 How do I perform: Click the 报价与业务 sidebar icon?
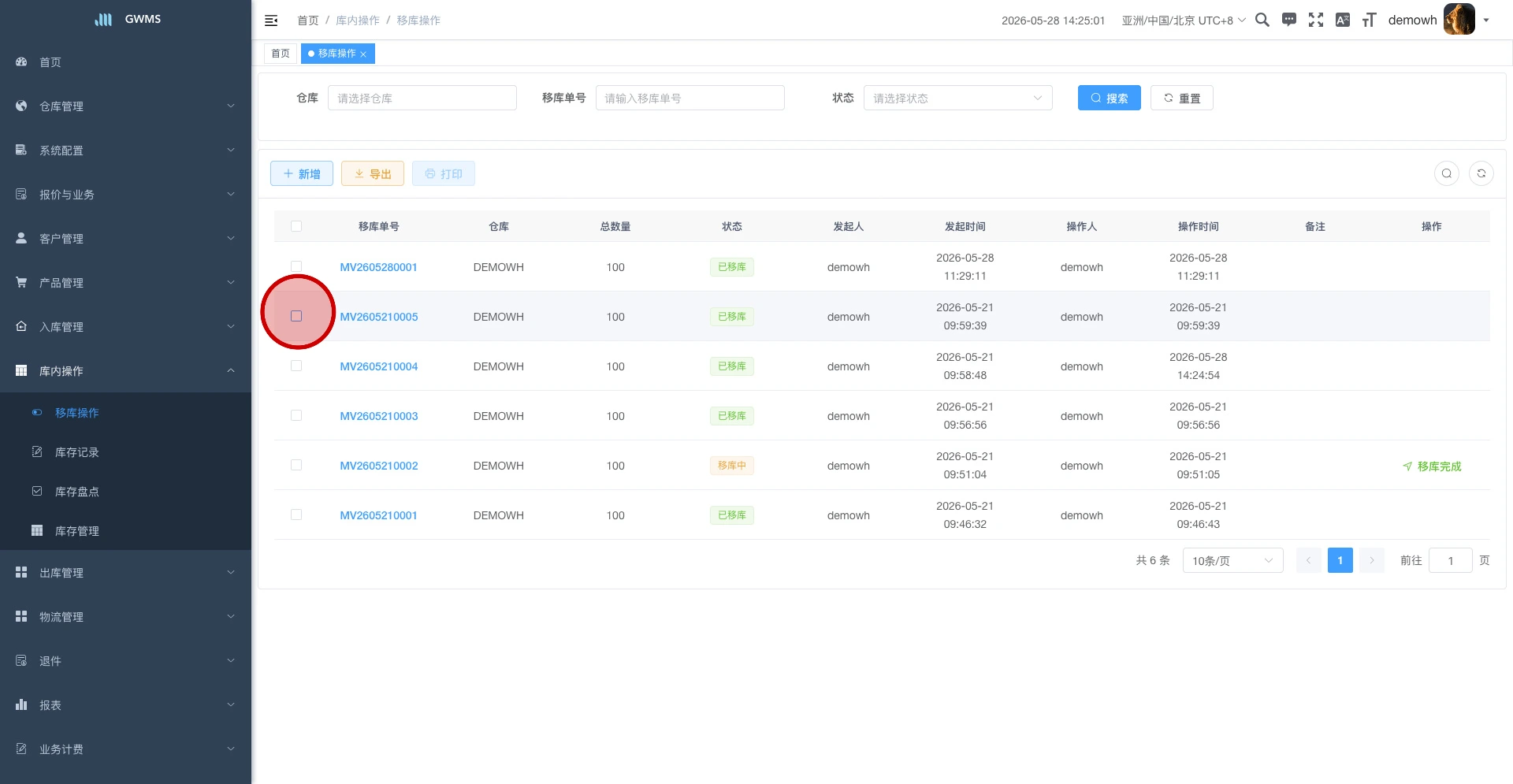pos(21,194)
